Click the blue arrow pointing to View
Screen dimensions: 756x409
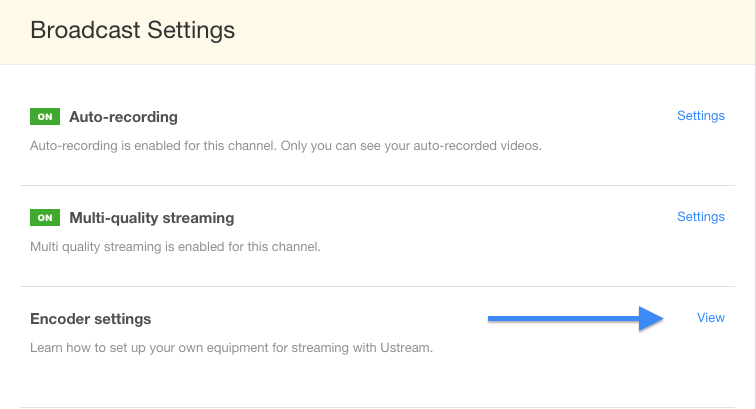[x=576, y=318]
